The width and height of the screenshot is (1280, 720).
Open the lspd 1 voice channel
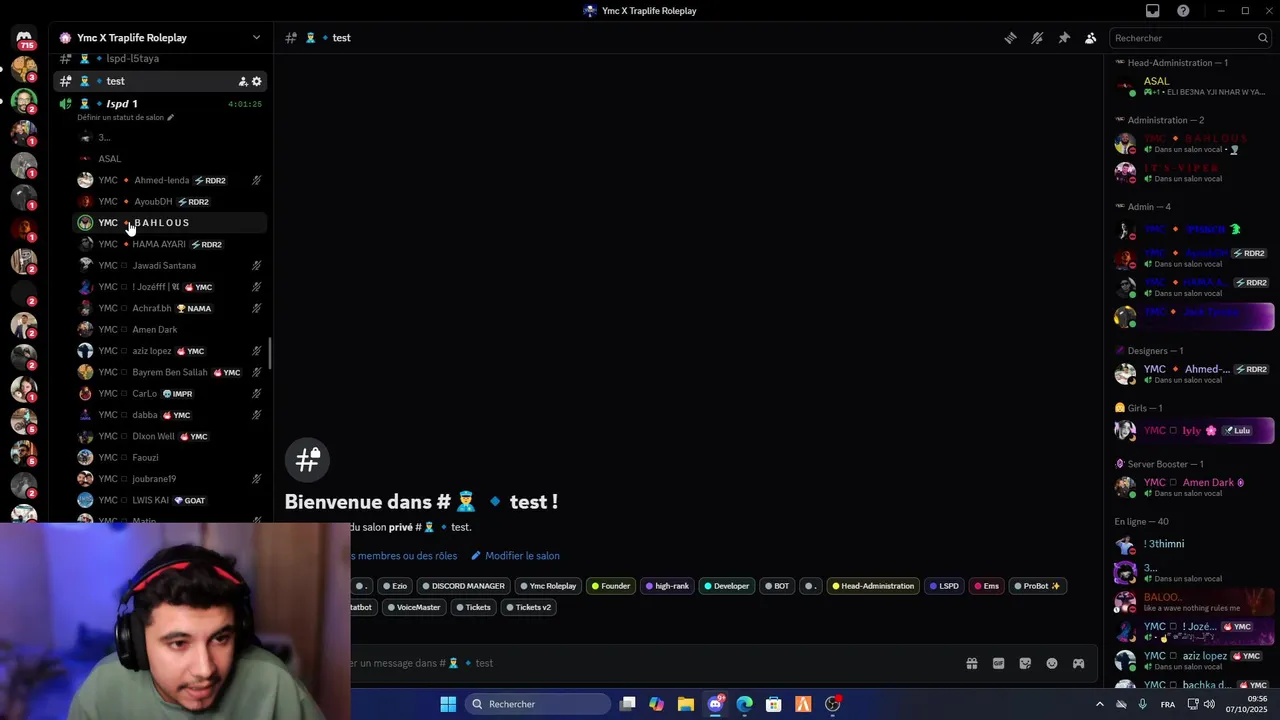160,104
